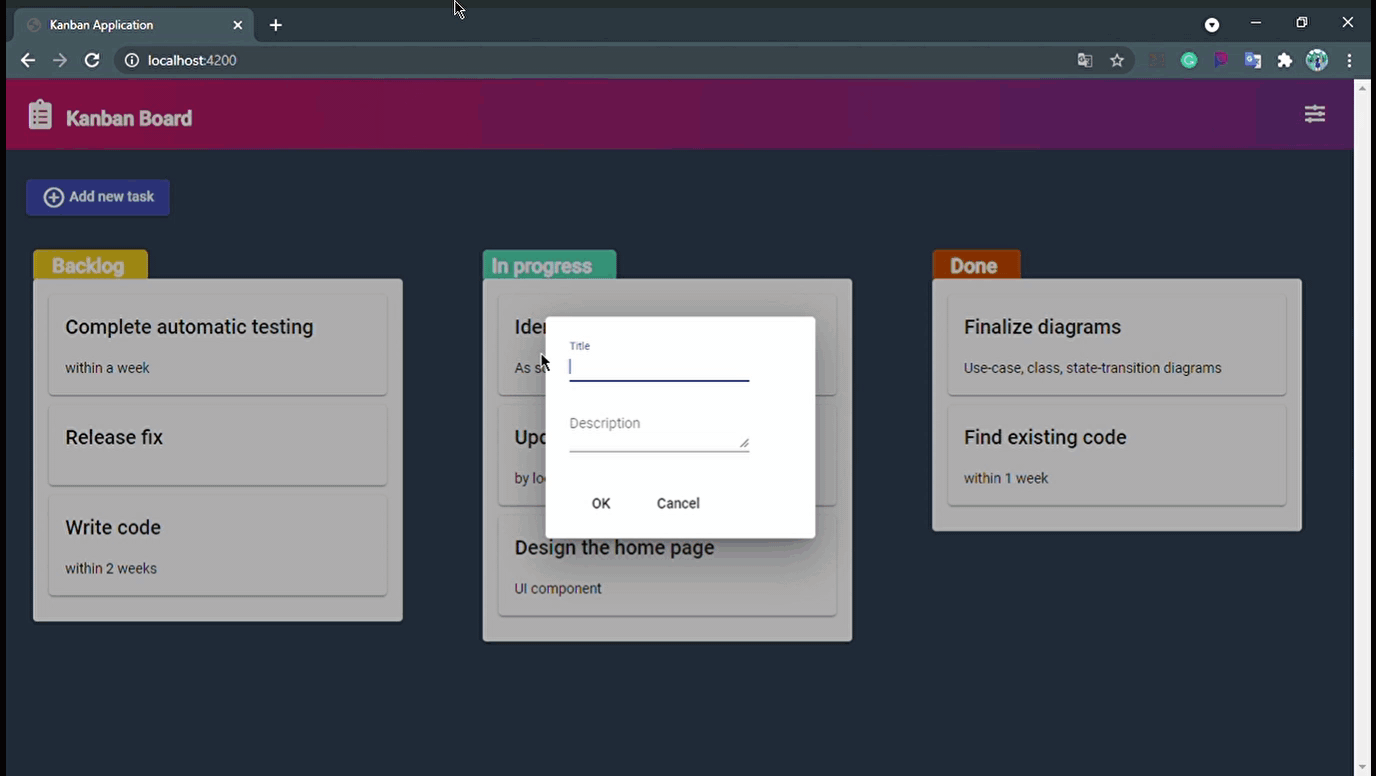Select the Finalize diagrams task card
The width and height of the screenshot is (1376, 776).
point(1116,345)
